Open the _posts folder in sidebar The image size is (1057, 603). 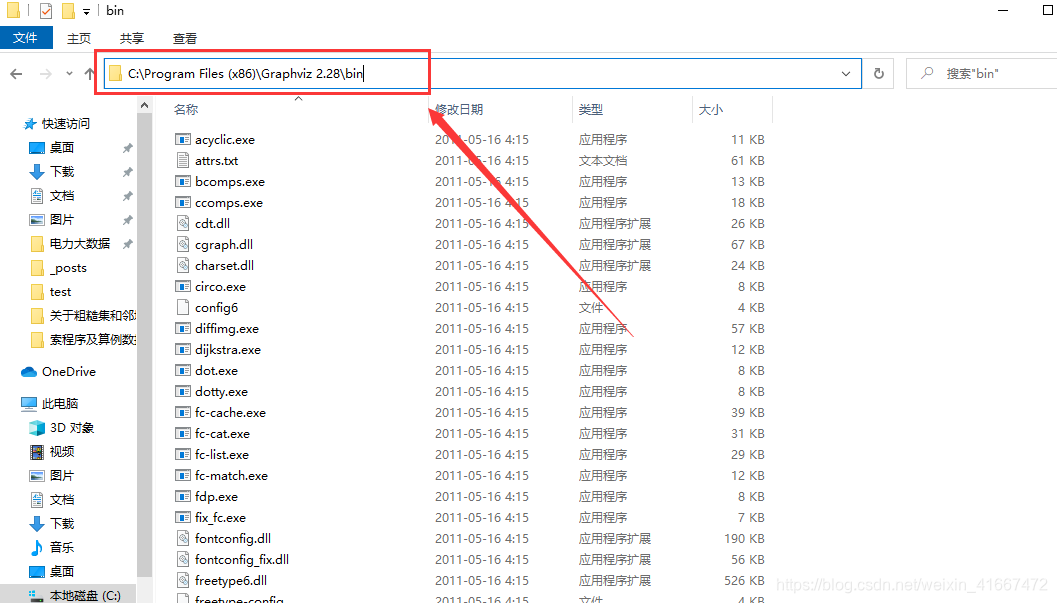pyautogui.click(x=67, y=267)
